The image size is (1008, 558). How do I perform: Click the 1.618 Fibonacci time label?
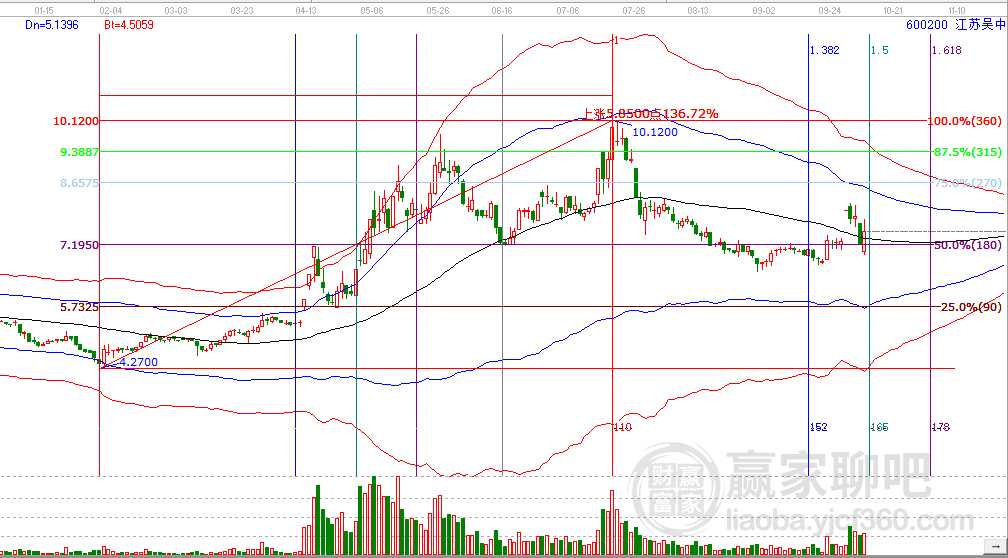click(x=947, y=50)
